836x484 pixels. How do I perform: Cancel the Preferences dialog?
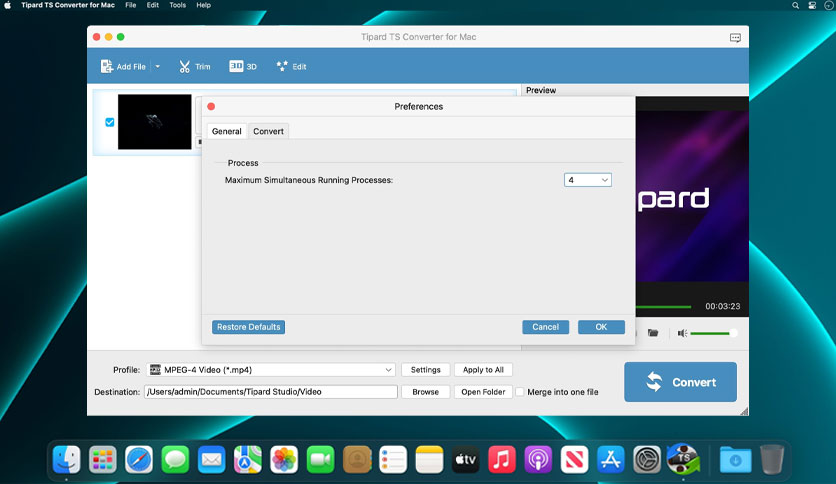(x=545, y=327)
